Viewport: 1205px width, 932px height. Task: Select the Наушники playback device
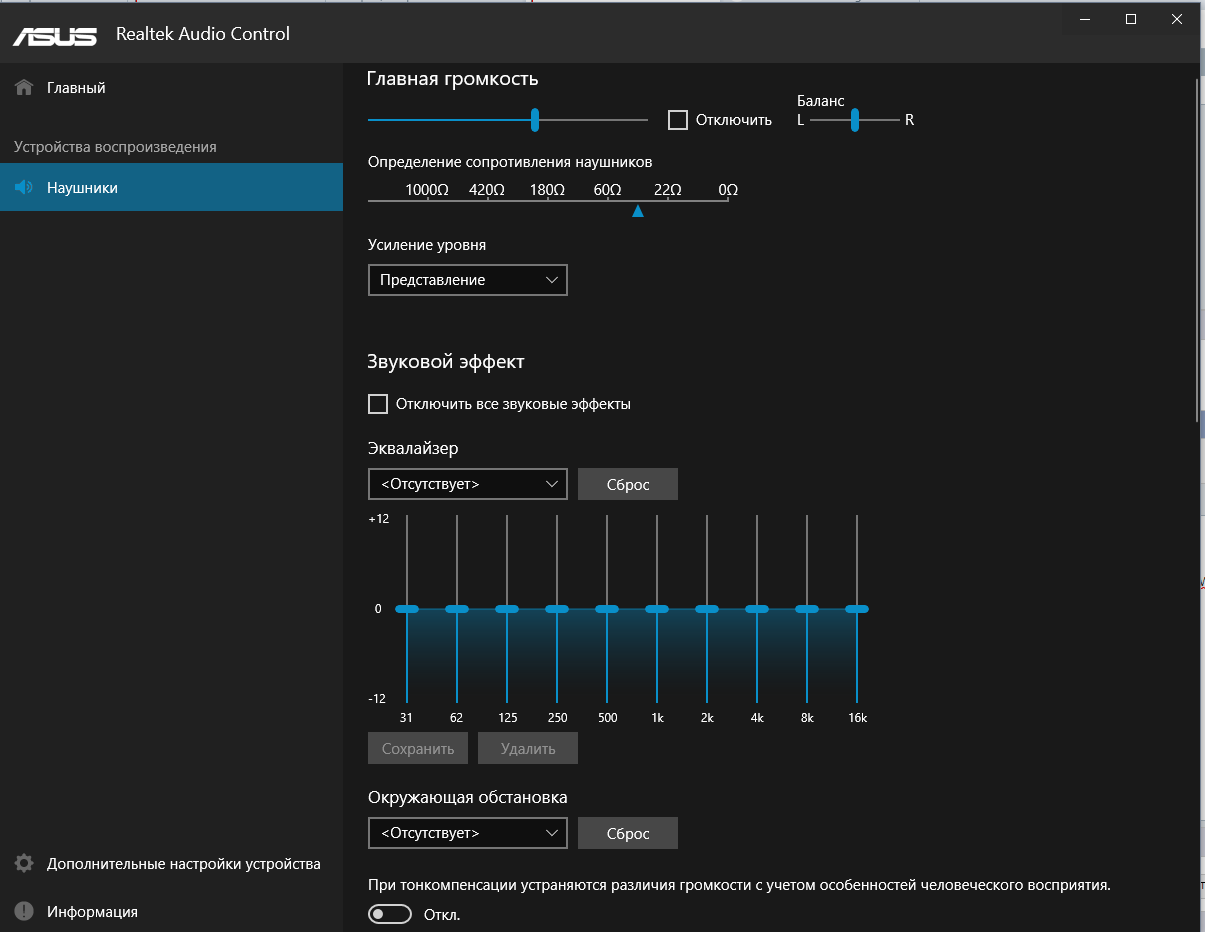(x=171, y=187)
